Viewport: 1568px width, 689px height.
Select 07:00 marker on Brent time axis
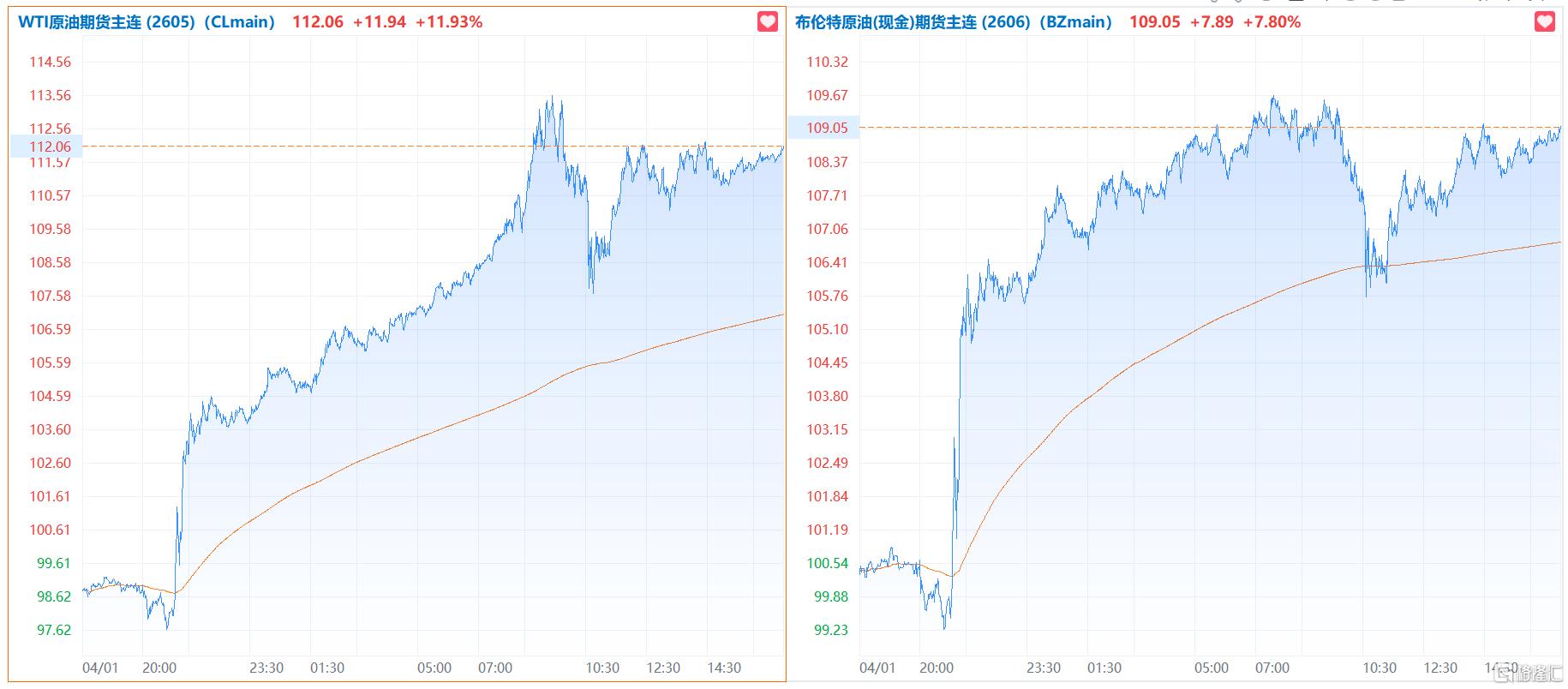click(1272, 668)
